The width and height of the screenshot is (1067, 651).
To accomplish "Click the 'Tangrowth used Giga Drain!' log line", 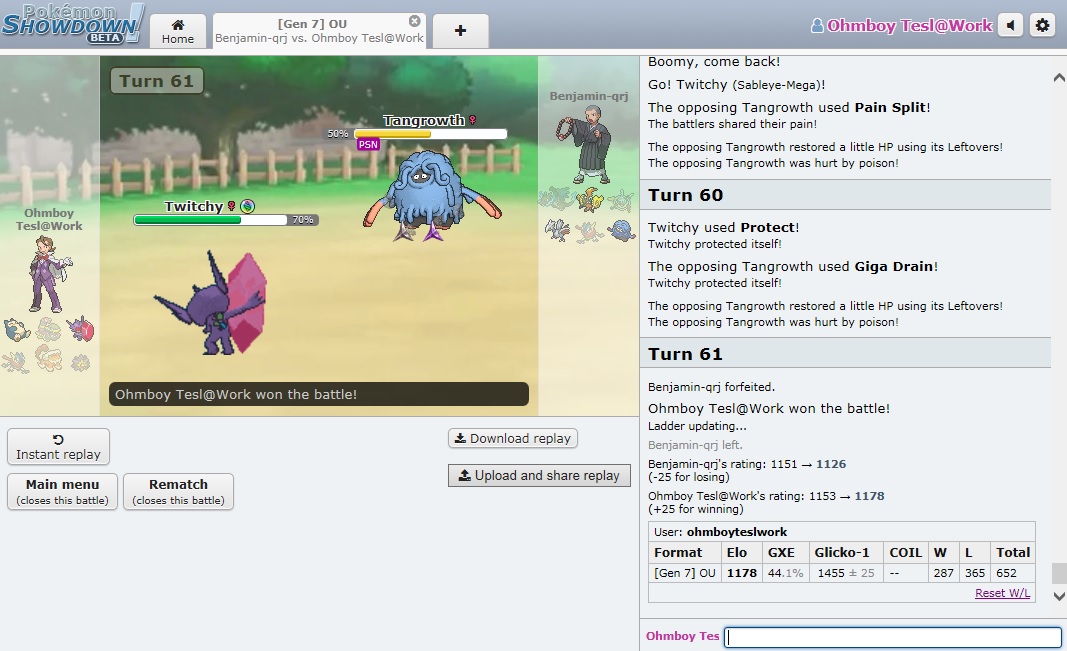I will coord(793,267).
